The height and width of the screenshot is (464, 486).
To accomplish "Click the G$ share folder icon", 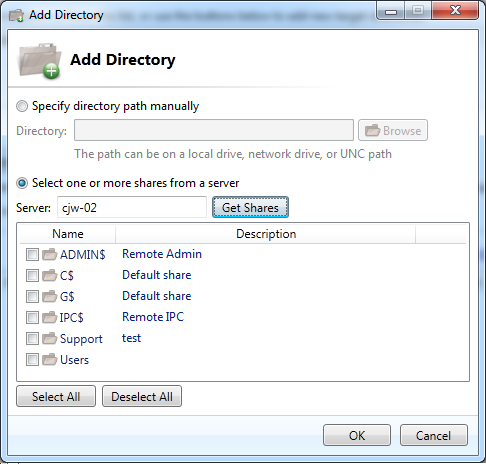I will 50,296.
